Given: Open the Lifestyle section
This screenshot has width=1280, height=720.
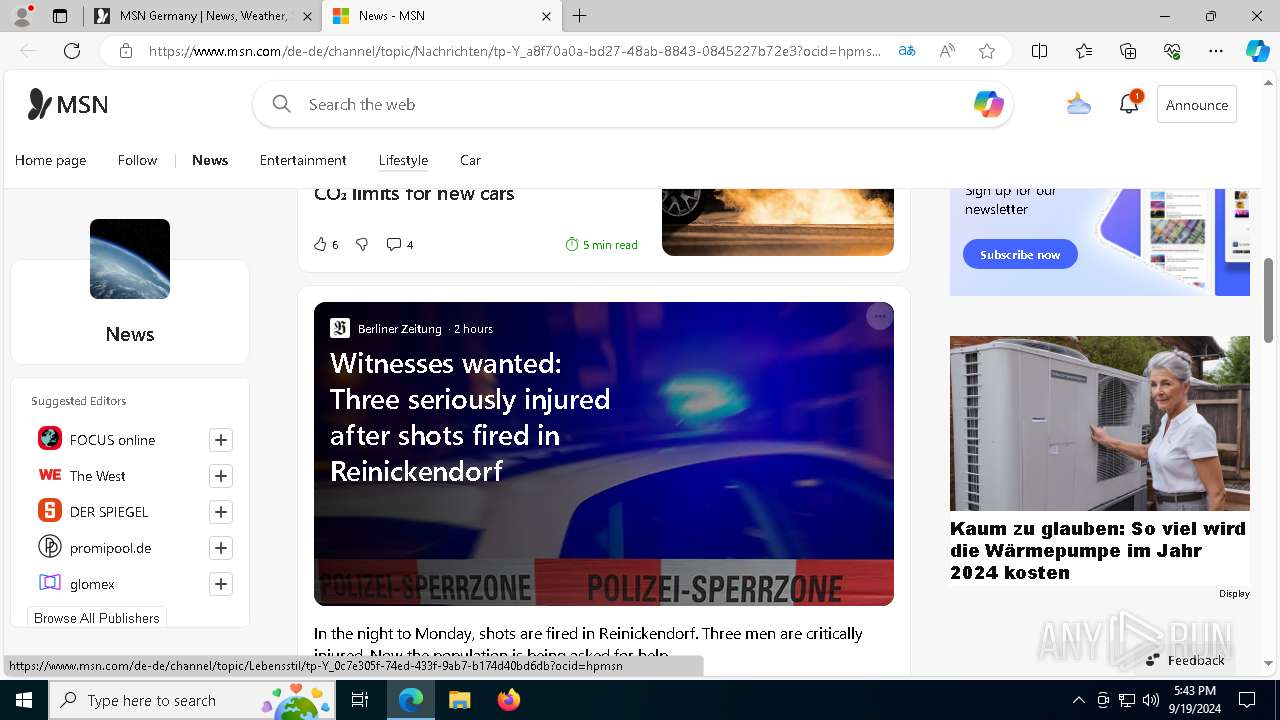Looking at the screenshot, I should (x=403, y=160).
